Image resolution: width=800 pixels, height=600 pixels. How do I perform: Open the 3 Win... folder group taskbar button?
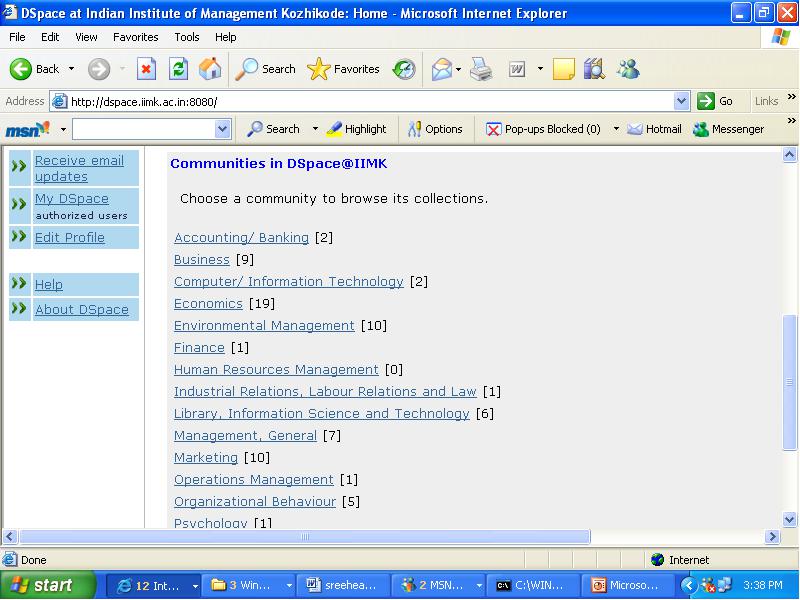[x=248, y=585]
